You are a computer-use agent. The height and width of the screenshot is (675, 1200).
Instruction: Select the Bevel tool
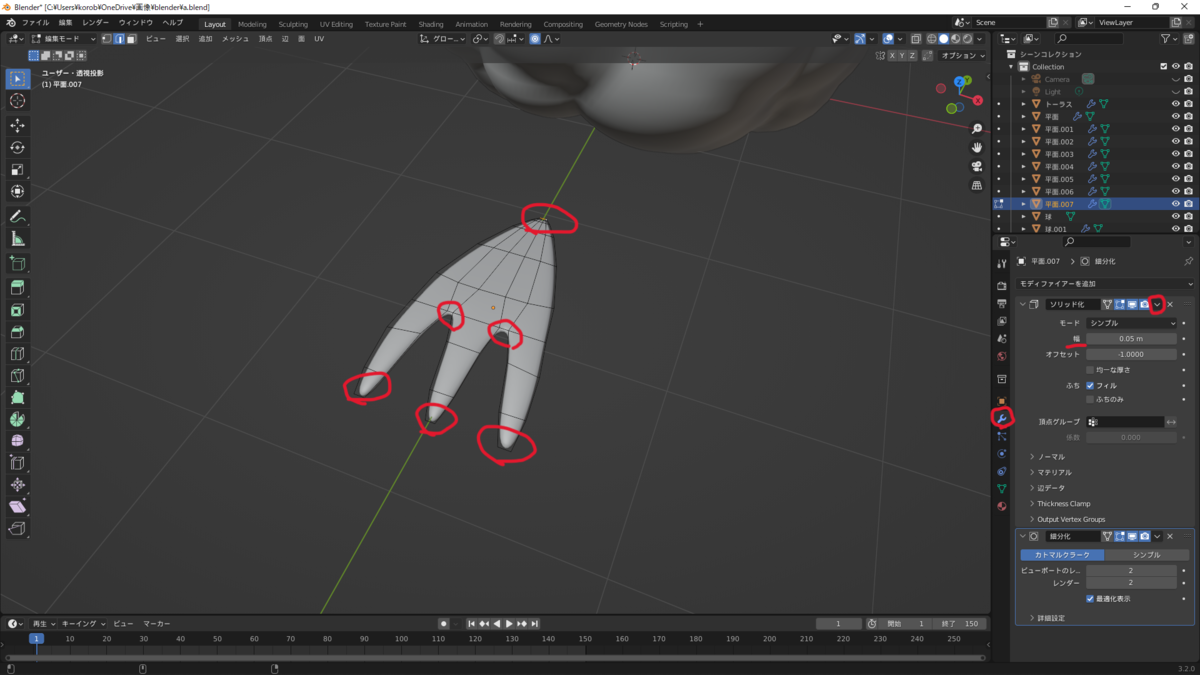17,333
